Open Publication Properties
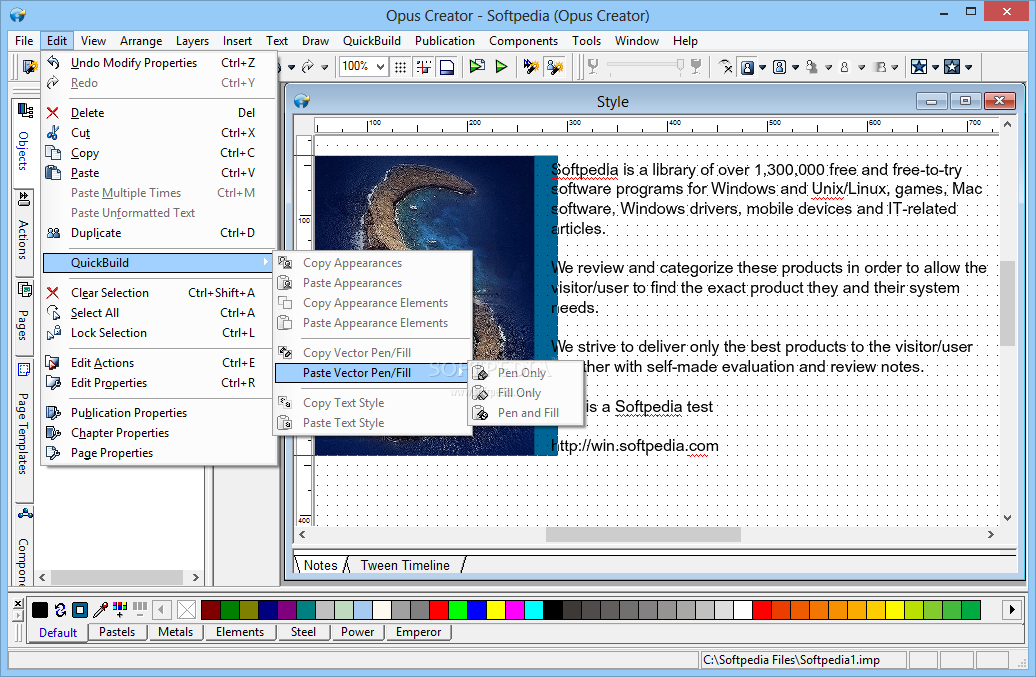Image resolution: width=1036 pixels, height=677 pixels. pyautogui.click(x=158, y=413)
